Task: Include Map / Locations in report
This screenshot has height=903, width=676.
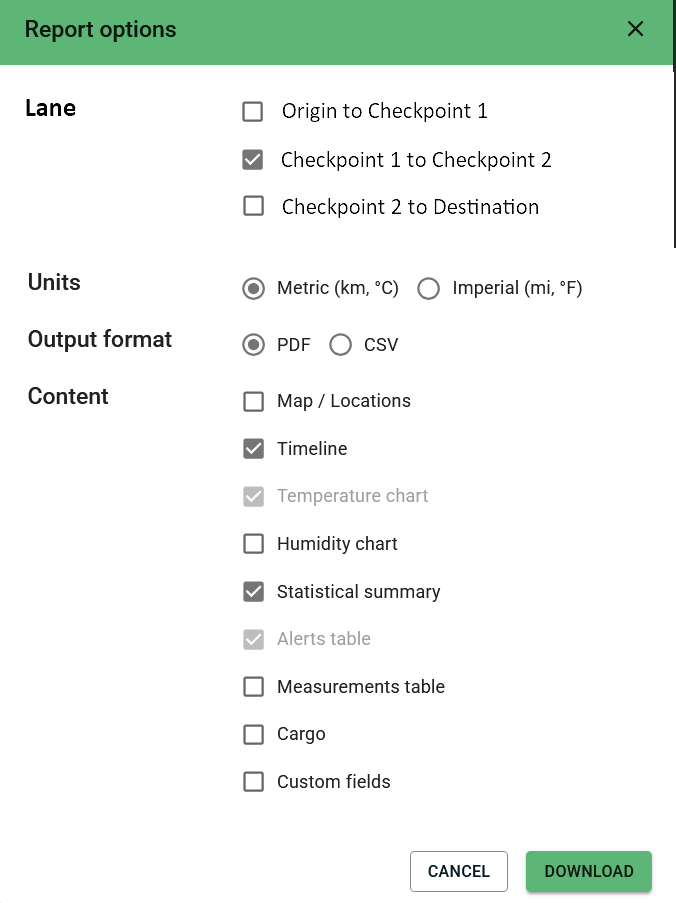Action: point(254,401)
